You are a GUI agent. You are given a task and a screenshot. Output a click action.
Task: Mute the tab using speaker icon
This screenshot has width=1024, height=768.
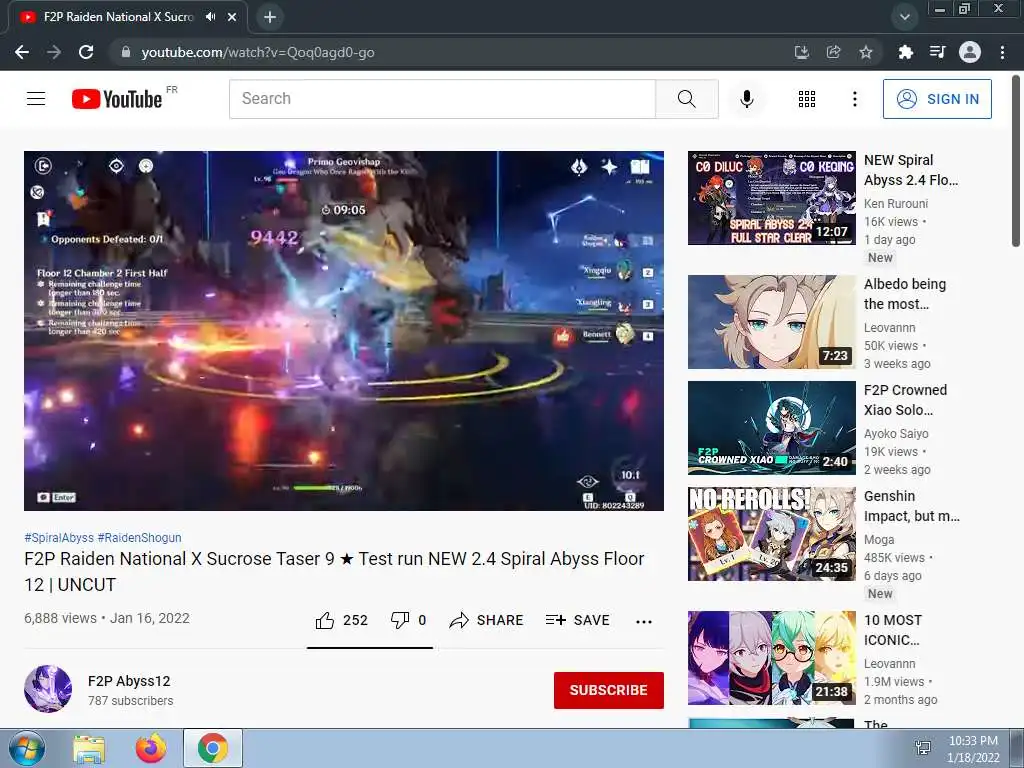[210, 17]
